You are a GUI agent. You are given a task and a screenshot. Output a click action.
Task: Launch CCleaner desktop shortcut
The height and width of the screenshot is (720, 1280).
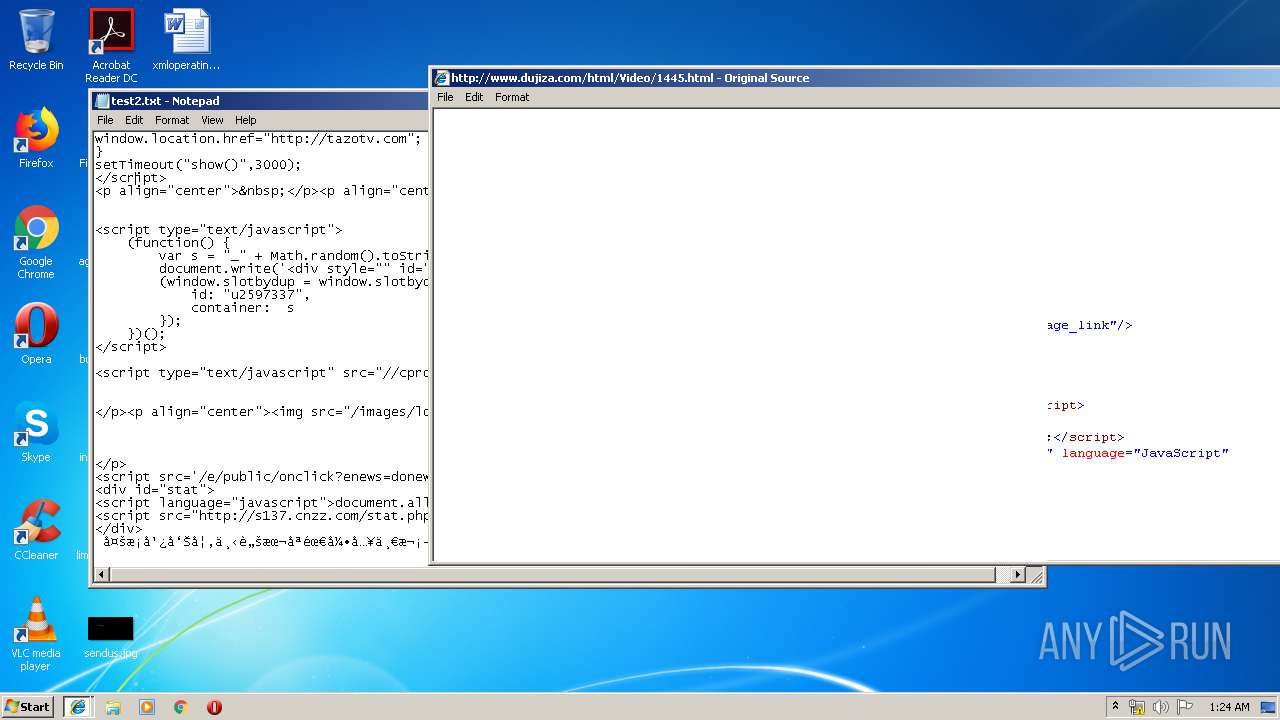click(36, 530)
